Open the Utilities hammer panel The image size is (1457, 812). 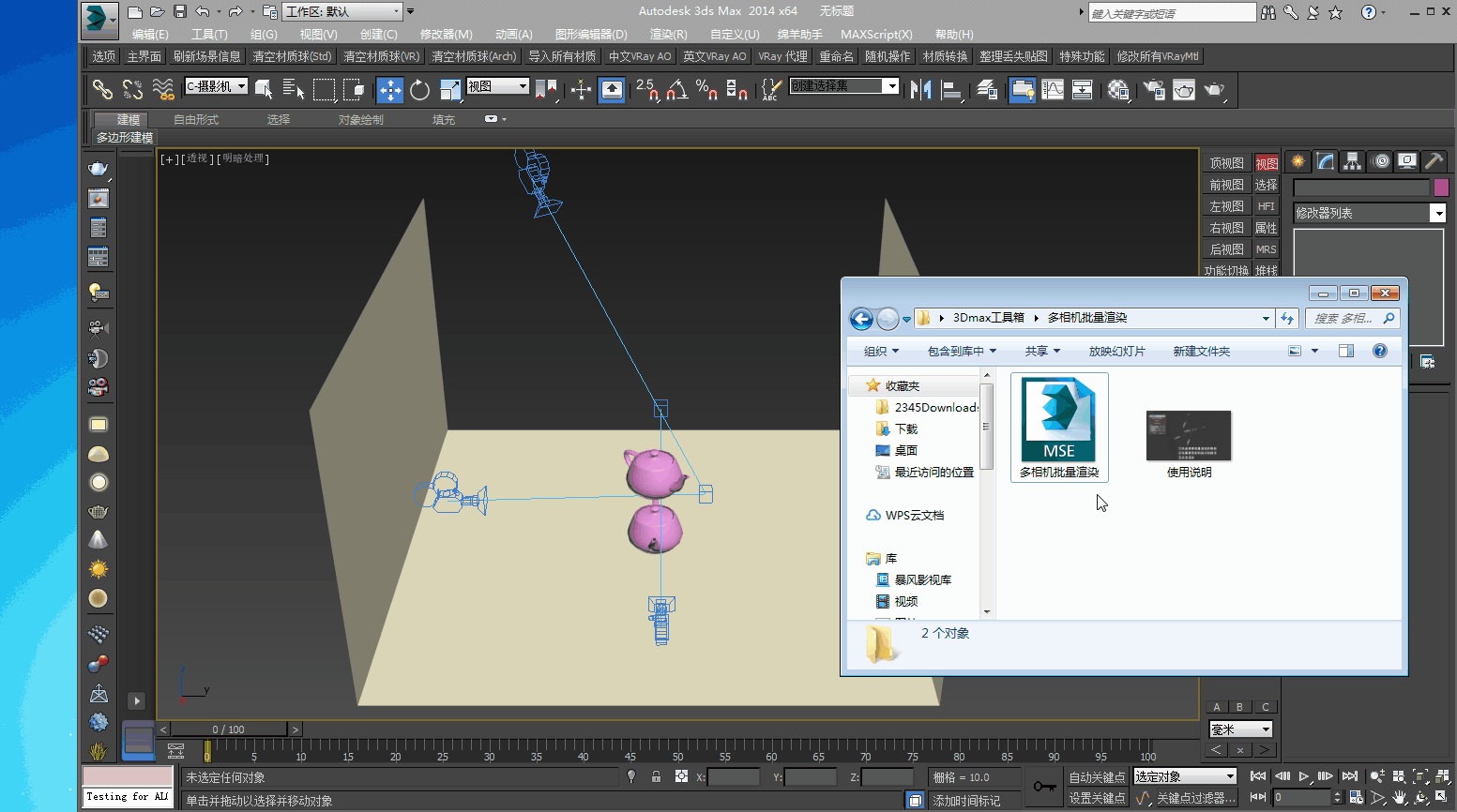coord(1433,161)
